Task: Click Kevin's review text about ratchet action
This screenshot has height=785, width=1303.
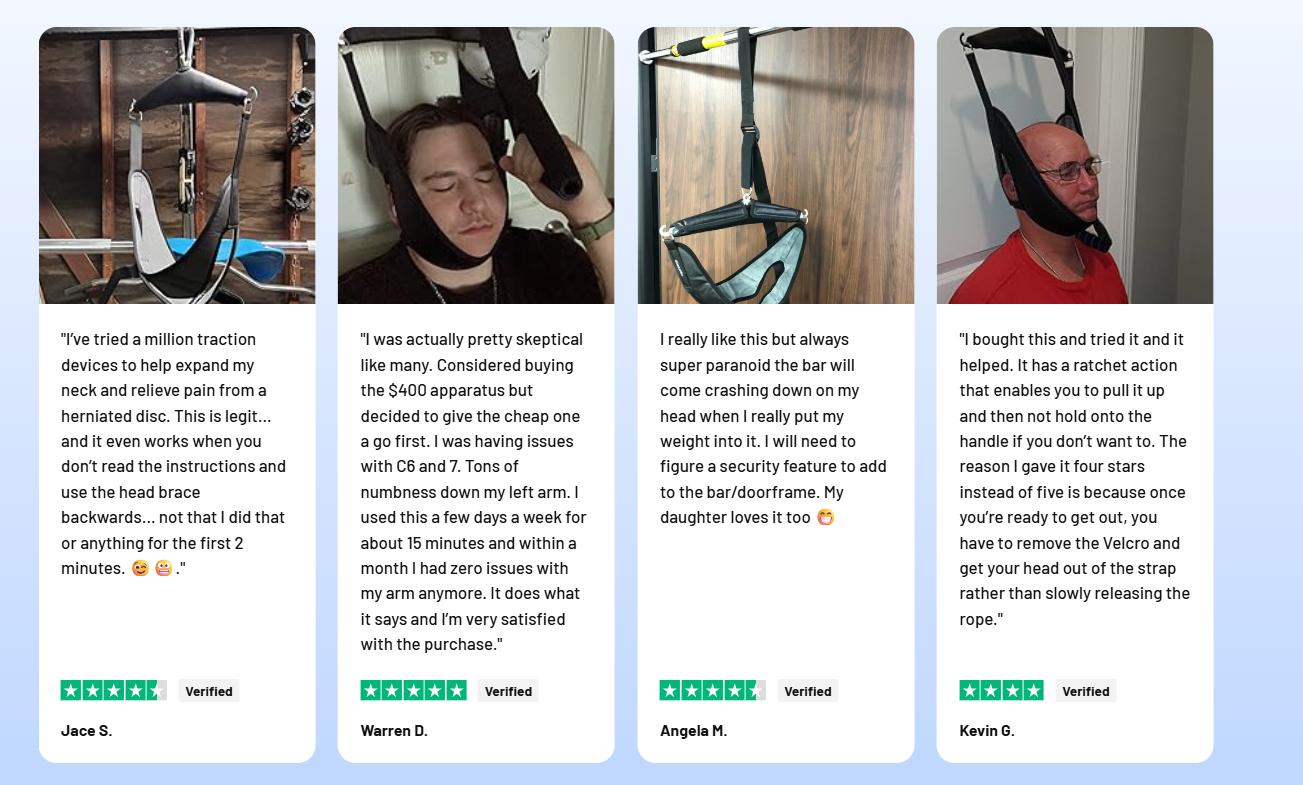Action: point(1075,479)
